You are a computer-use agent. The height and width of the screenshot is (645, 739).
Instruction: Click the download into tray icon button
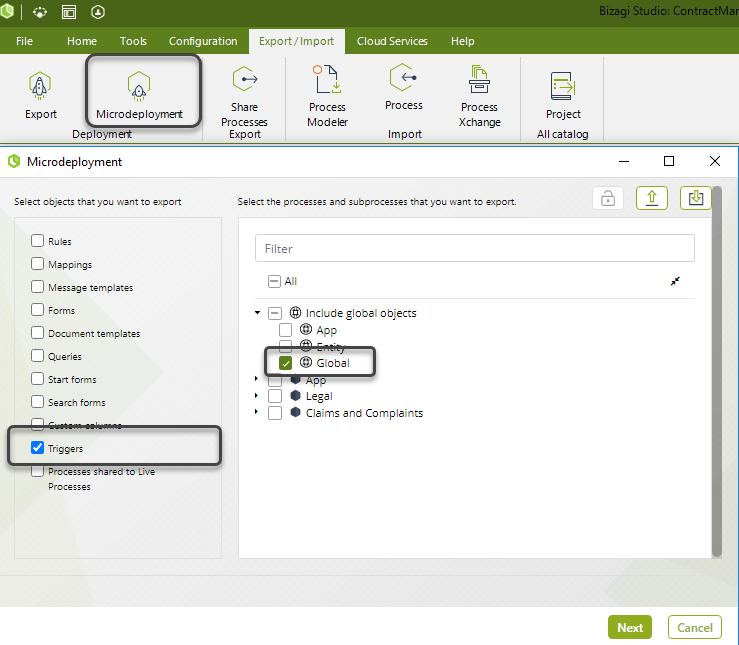coord(695,198)
